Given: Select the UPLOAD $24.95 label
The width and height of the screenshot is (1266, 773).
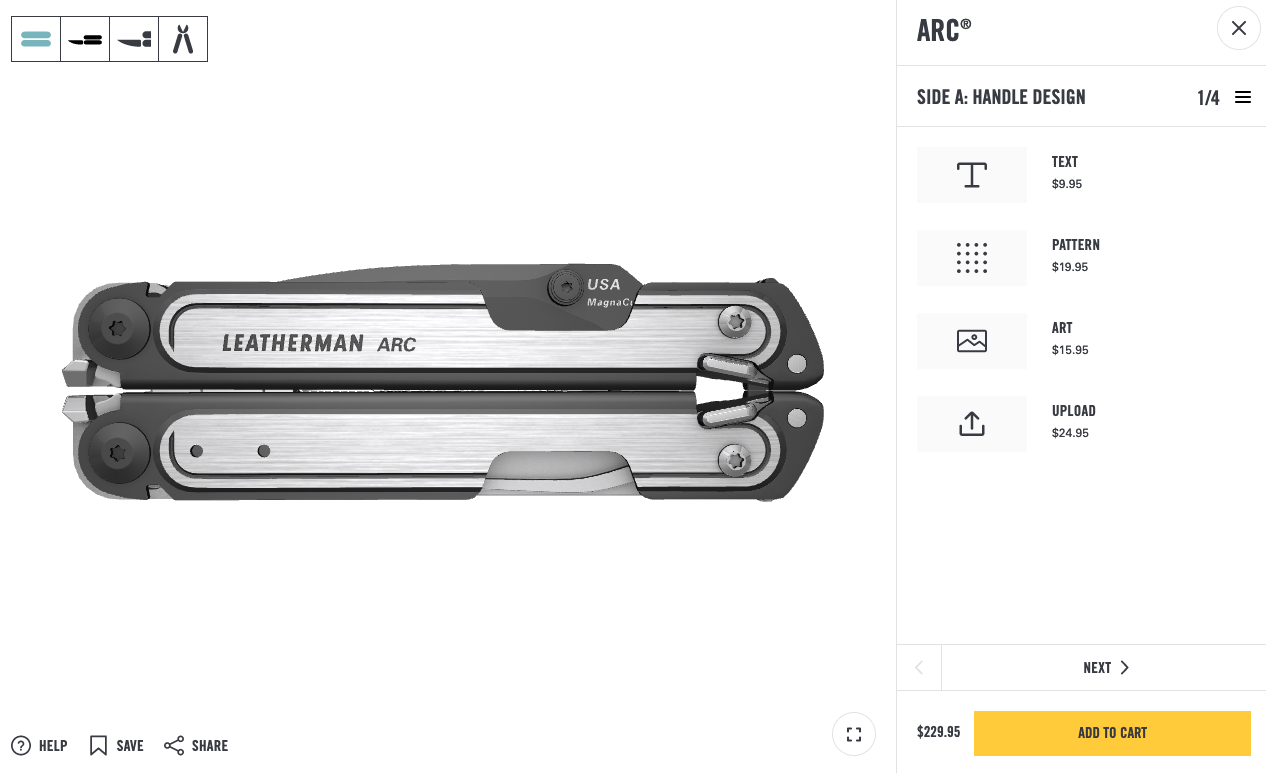Looking at the screenshot, I should click(1073, 422).
